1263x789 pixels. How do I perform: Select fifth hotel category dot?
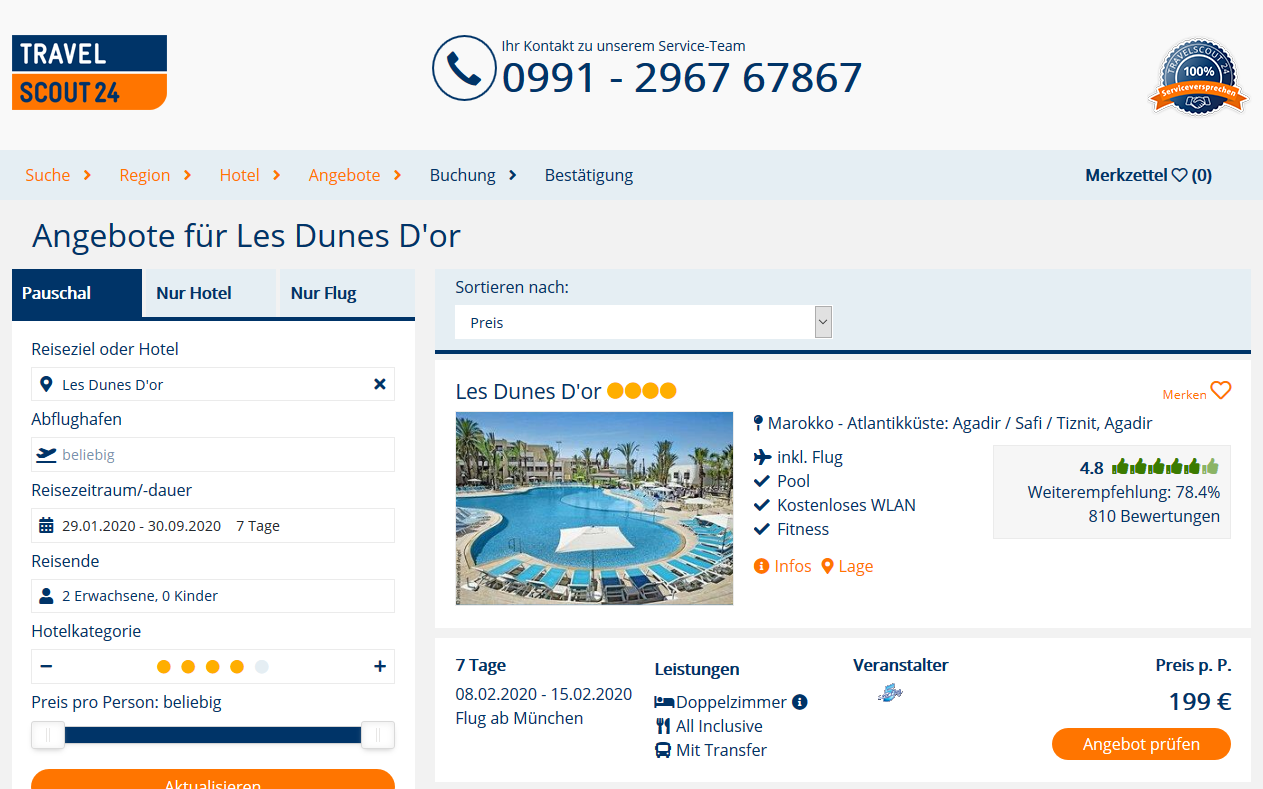tap(261, 667)
